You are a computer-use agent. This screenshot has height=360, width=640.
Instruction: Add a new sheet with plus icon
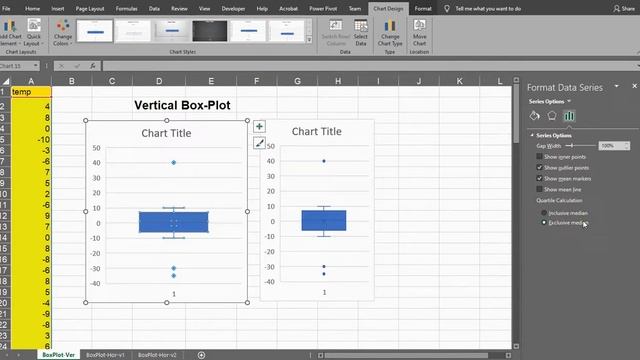201,355
